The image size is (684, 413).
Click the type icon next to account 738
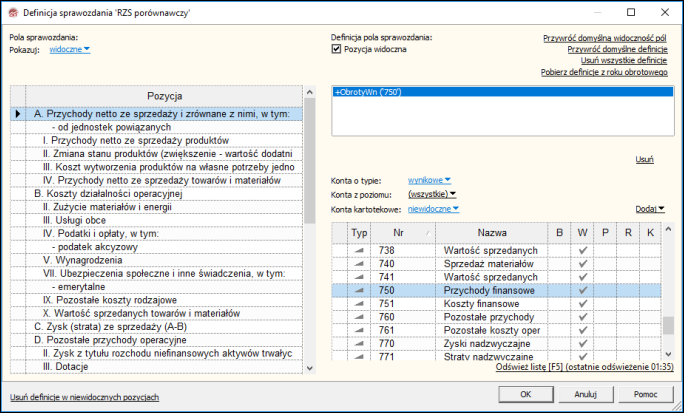coord(359,250)
